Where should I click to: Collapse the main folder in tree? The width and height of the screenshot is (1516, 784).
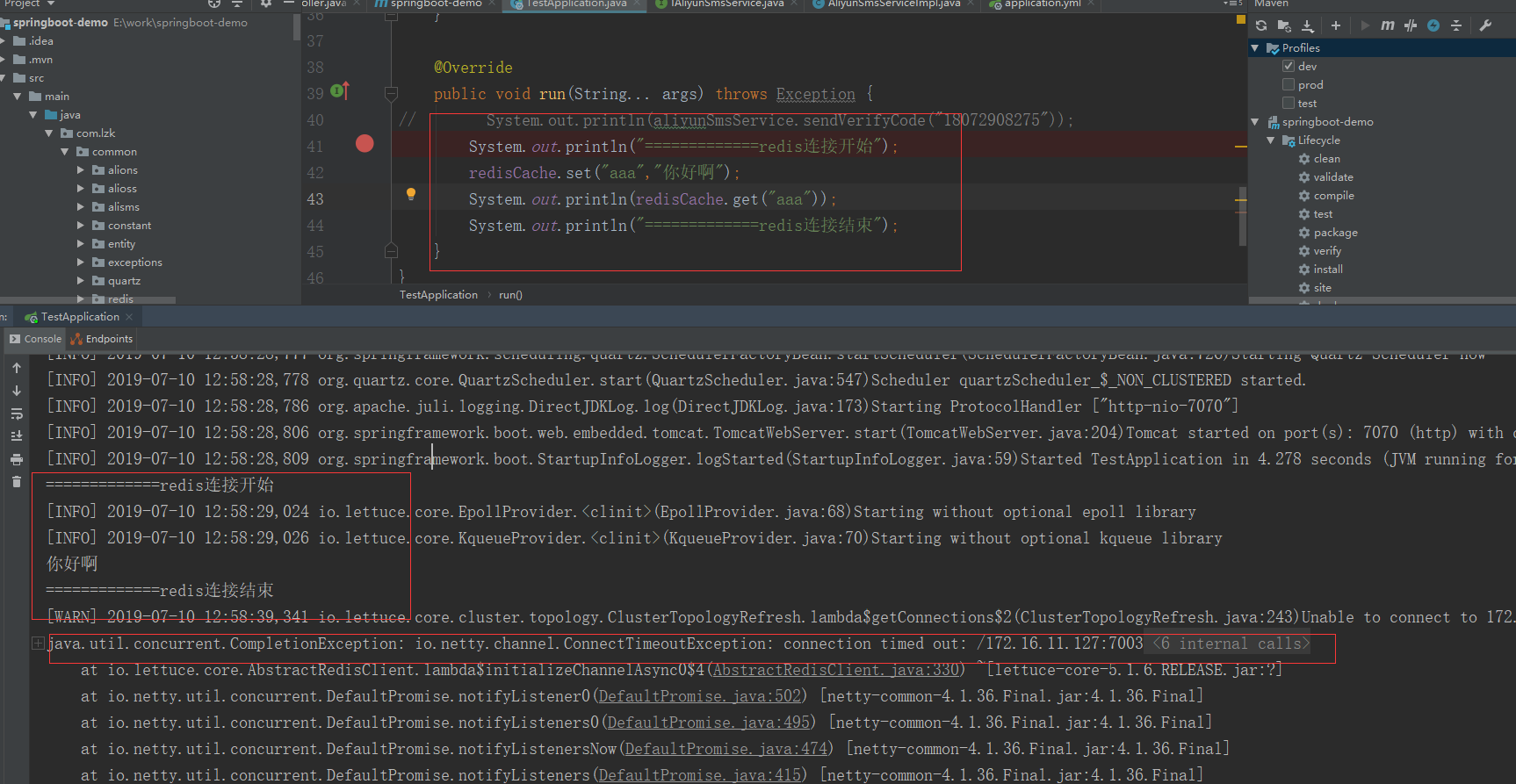tap(17, 97)
